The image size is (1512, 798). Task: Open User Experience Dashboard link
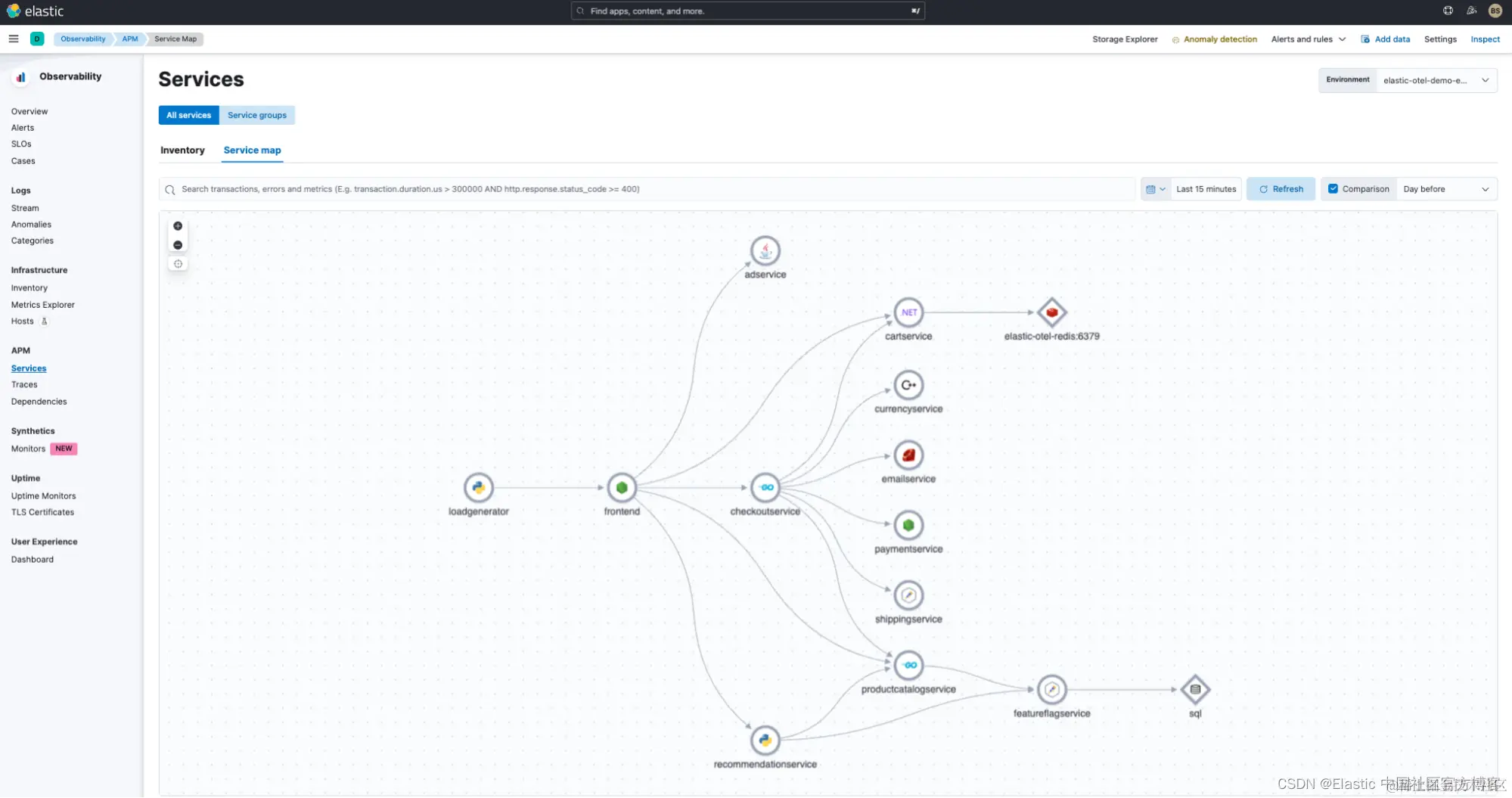(33, 560)
